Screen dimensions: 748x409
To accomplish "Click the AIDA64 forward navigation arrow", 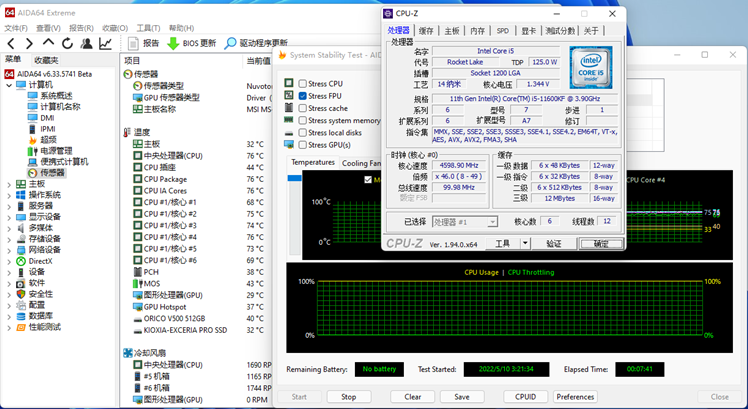I will 29,43.
